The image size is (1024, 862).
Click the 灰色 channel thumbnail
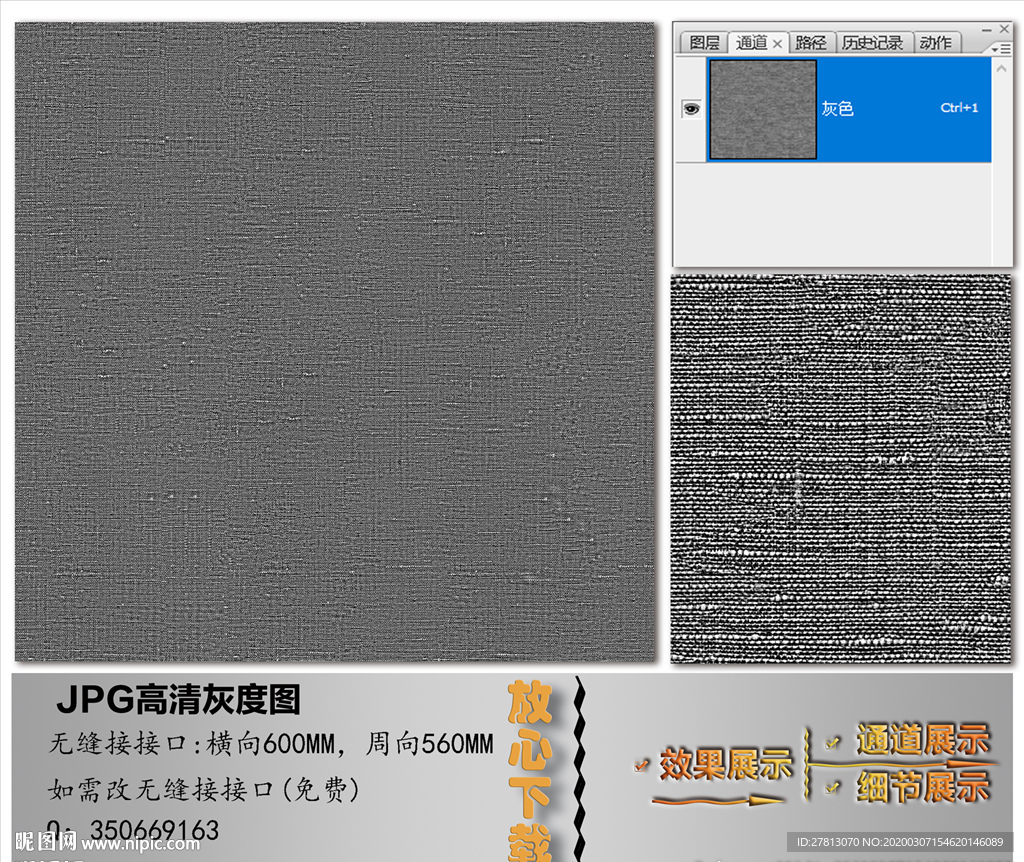pos(763,109)
